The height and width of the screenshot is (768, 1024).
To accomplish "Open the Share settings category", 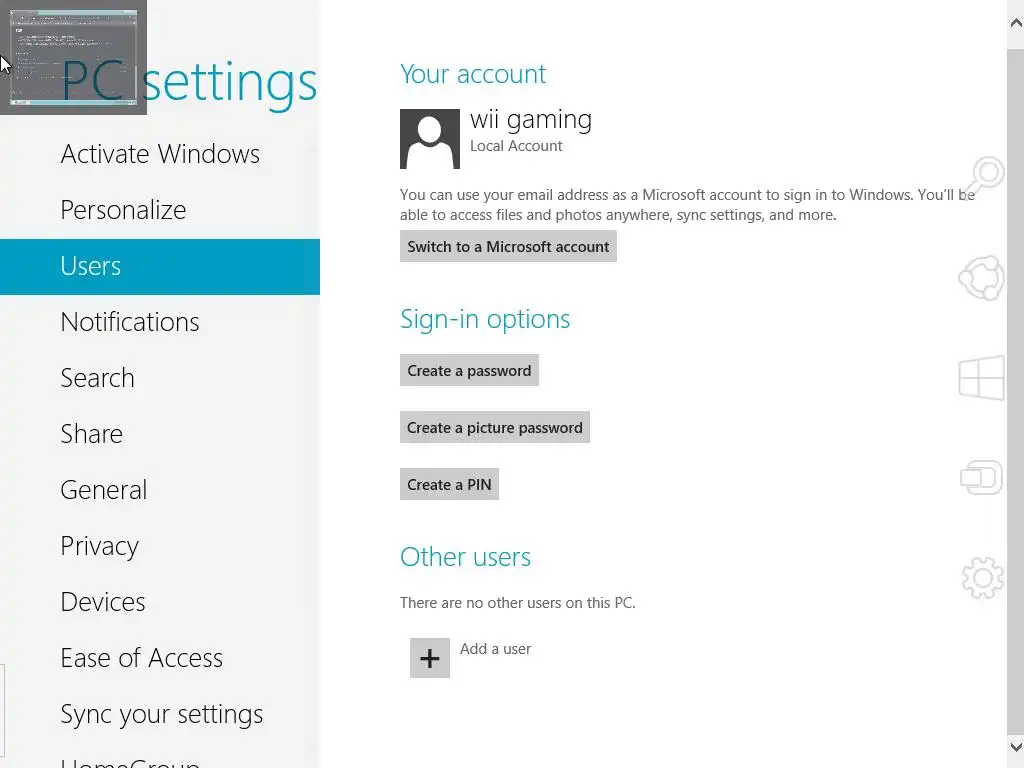I will tap(160, 434).
